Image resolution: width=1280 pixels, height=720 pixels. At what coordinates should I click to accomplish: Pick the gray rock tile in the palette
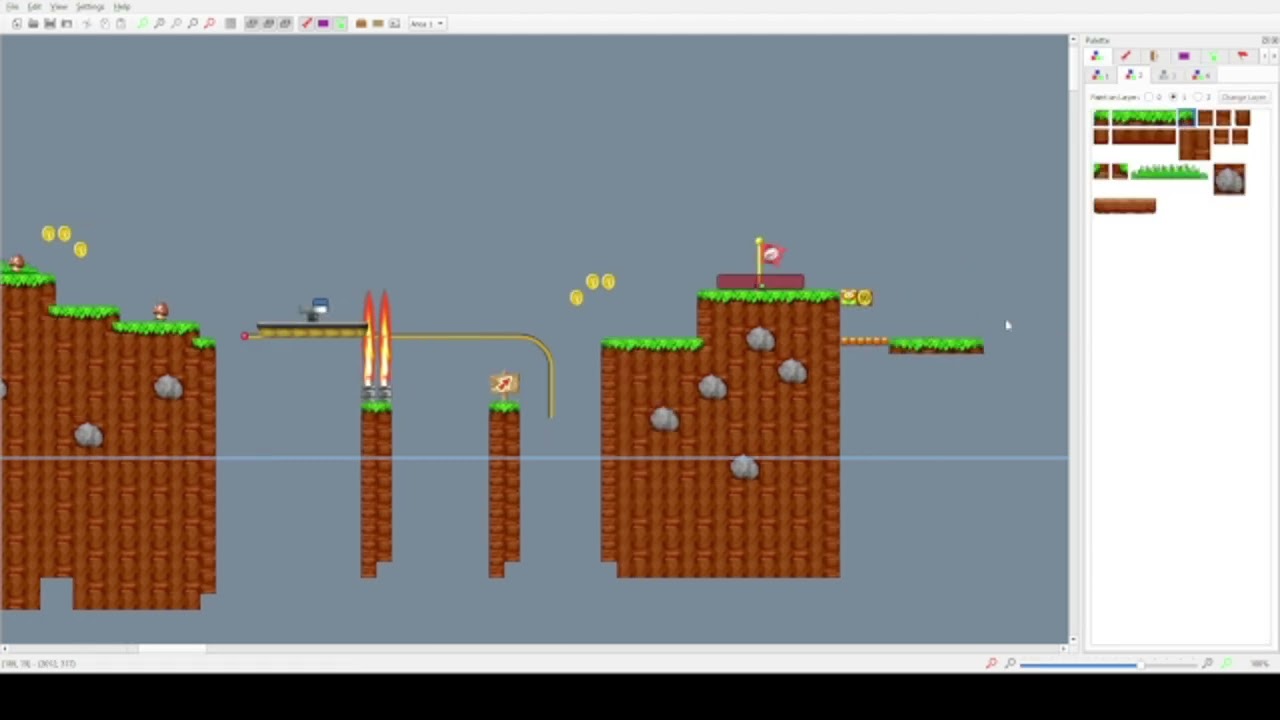coord(1229,179)
